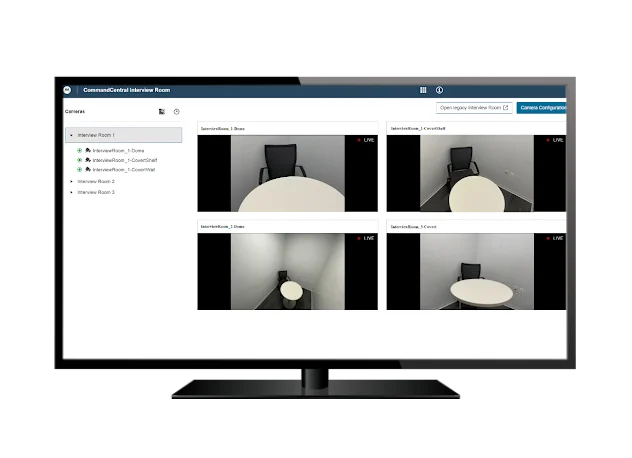Image resolution: width=632 pixels, height=458 pixels.
Task: Open the InterviewRoom_1-CovertShelf live video feed
Action: (x=476, y=173)
